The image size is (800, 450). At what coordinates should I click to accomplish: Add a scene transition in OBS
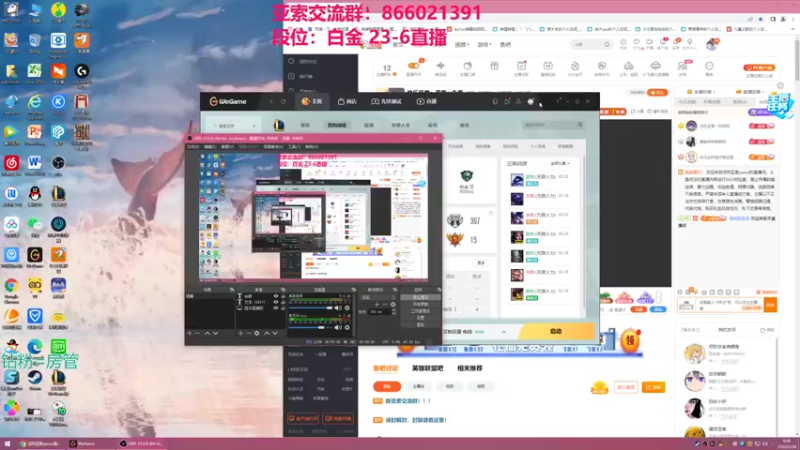[x=377, y=305]
